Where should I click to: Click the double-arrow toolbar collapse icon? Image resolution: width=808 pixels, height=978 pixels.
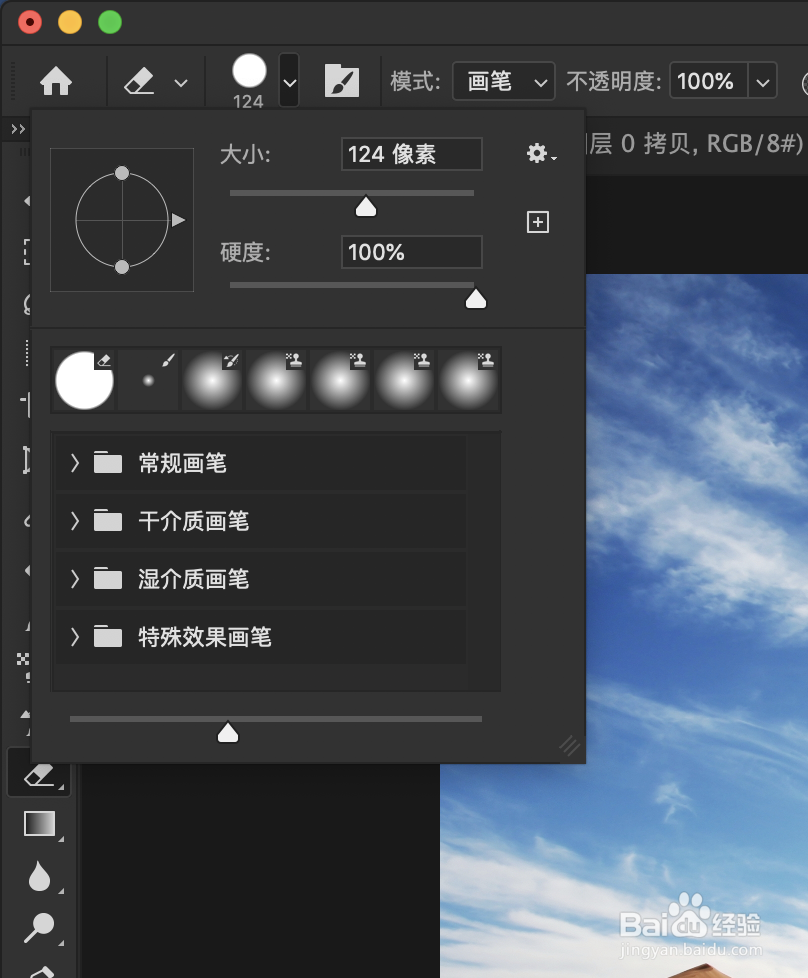17,128
